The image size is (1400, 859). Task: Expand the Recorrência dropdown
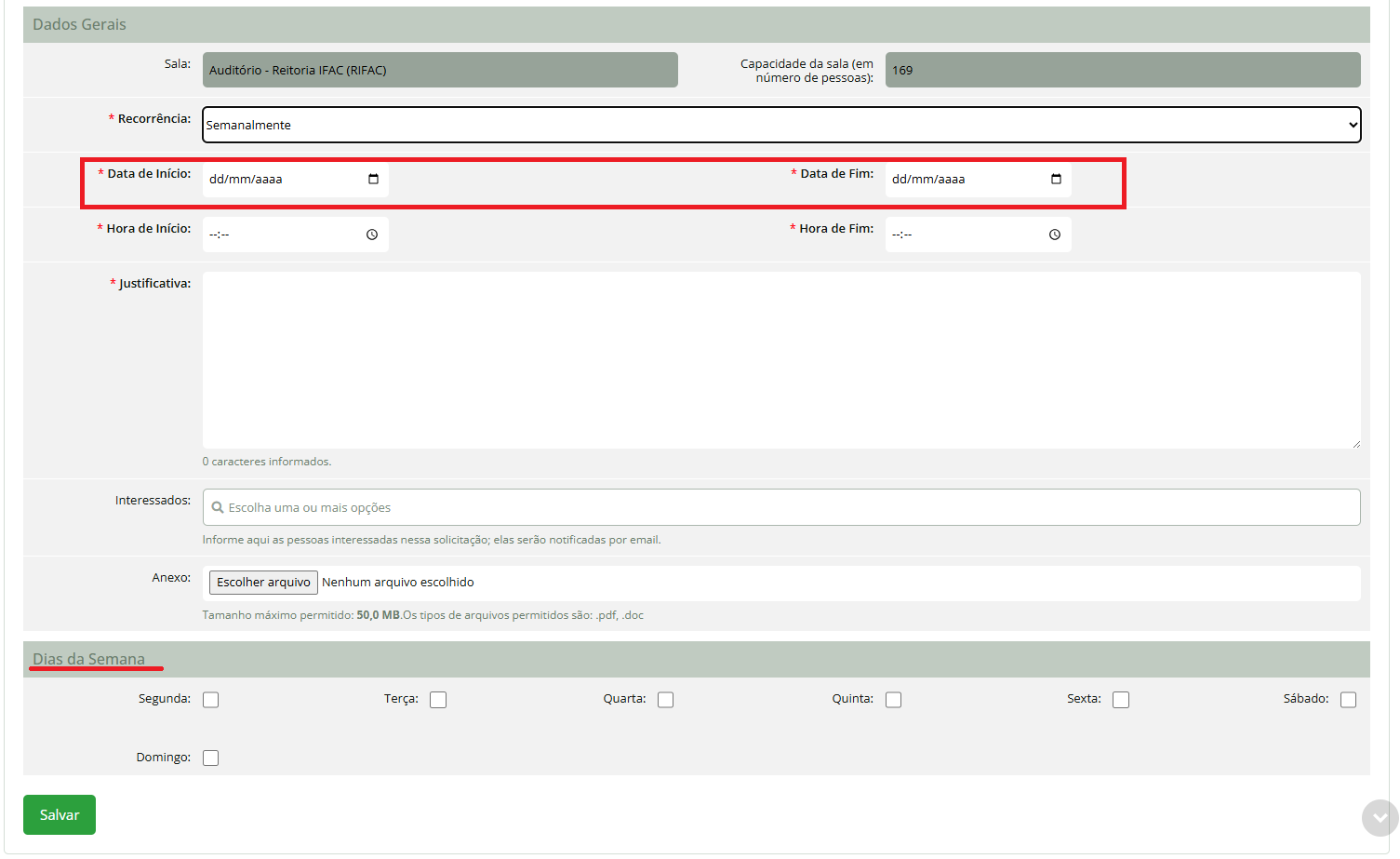pos(781,125)
